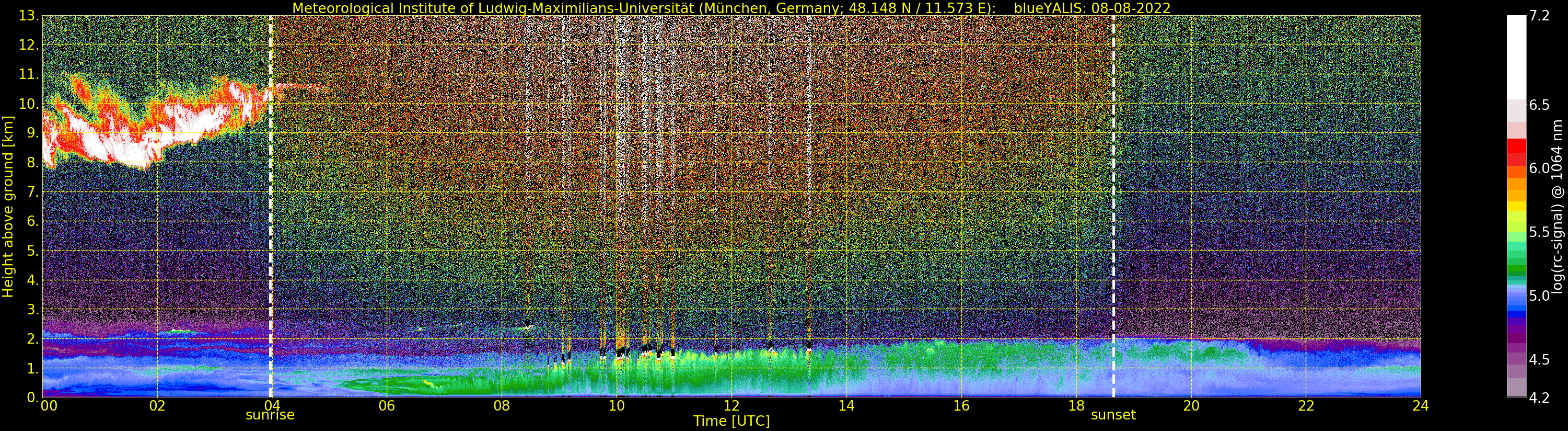Click the time axis tick label 00
This screenshot has width=1568, height=431.
pyautogui.click(x=49, y=405)
